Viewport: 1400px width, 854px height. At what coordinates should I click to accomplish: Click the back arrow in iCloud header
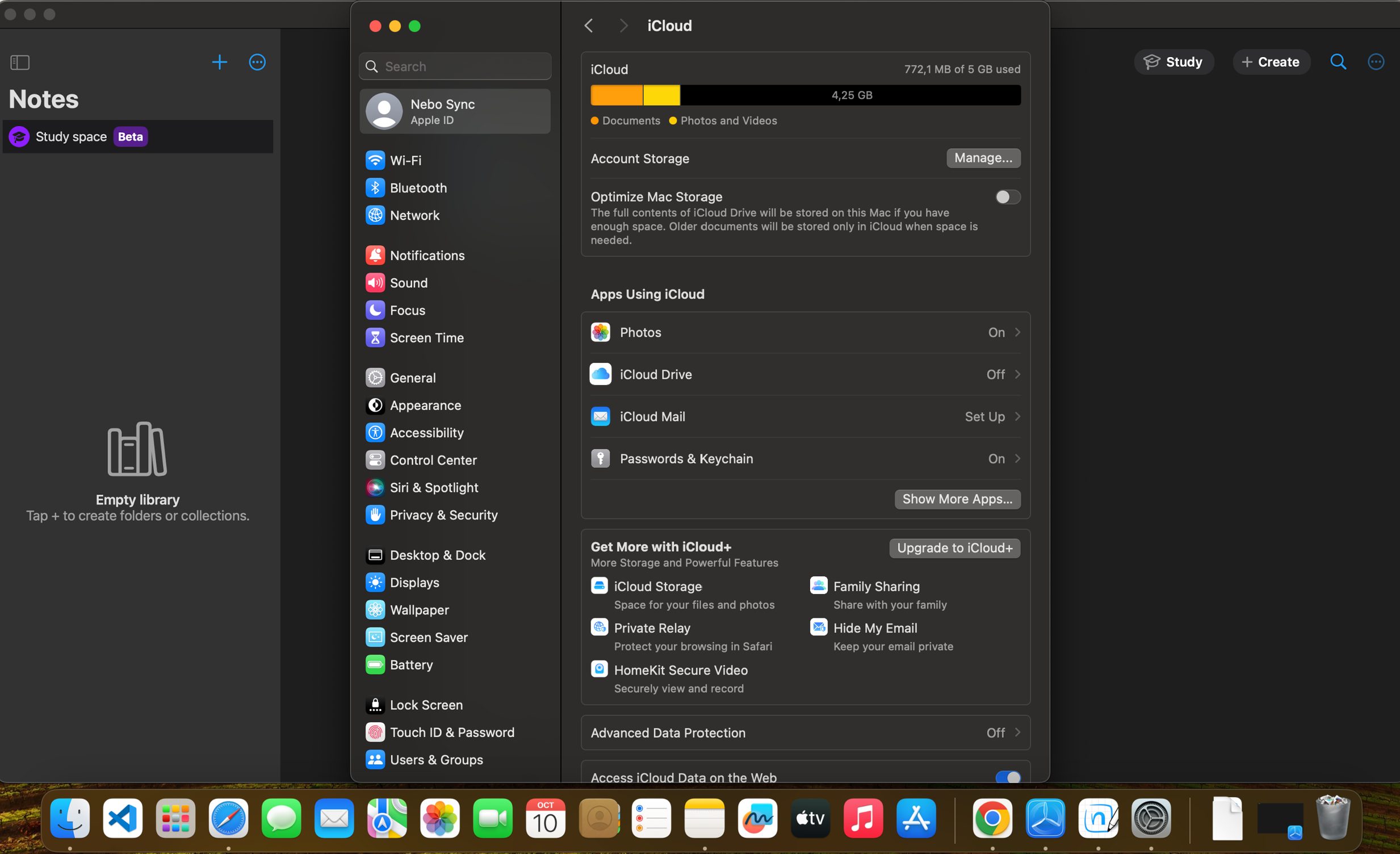pos(589,26)
